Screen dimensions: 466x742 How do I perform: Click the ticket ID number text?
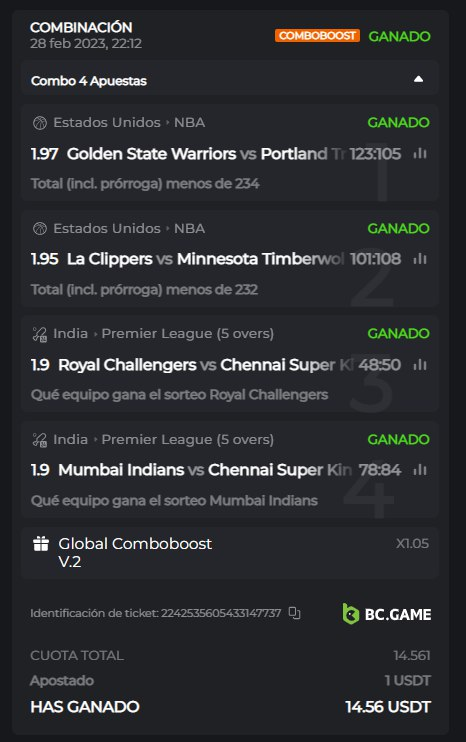(x=221, y=613)
